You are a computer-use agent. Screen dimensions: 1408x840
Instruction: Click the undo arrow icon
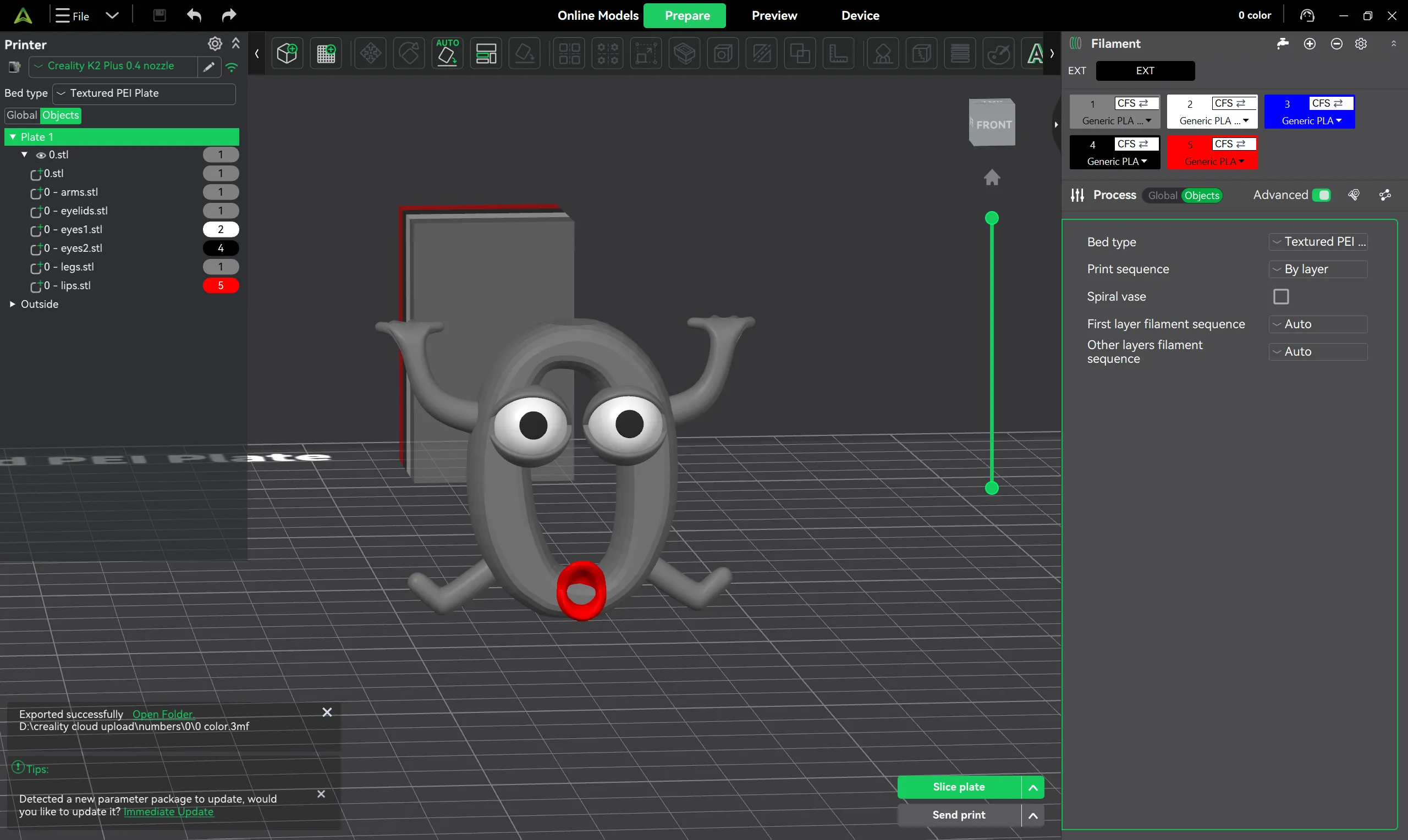(194, 15)
